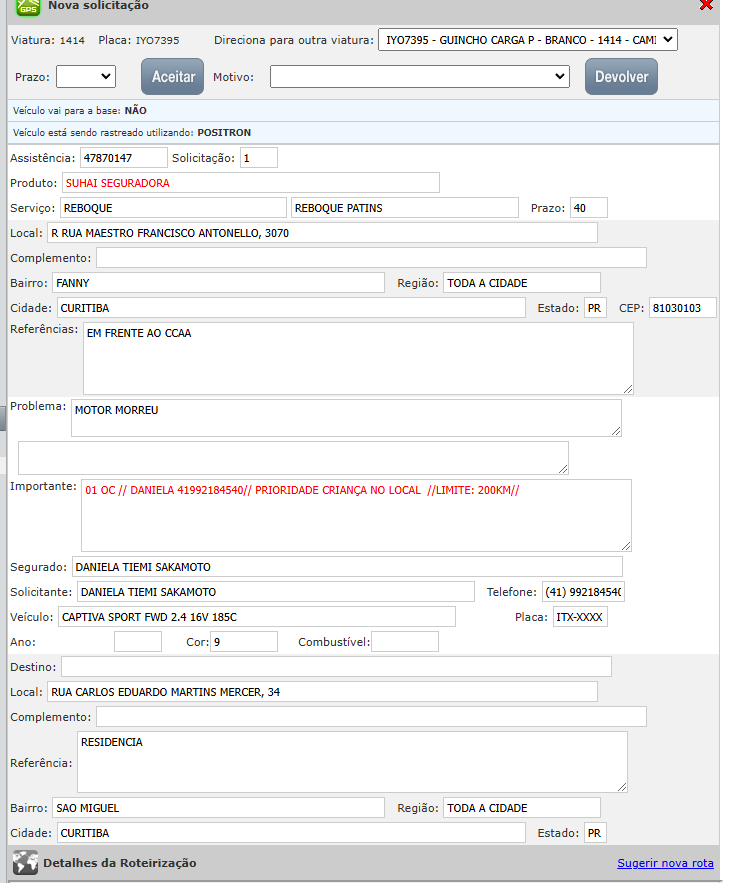This screenshot has width=730, height=883.
Task: Focus the Telefone input field
Action: coord(583,592)
